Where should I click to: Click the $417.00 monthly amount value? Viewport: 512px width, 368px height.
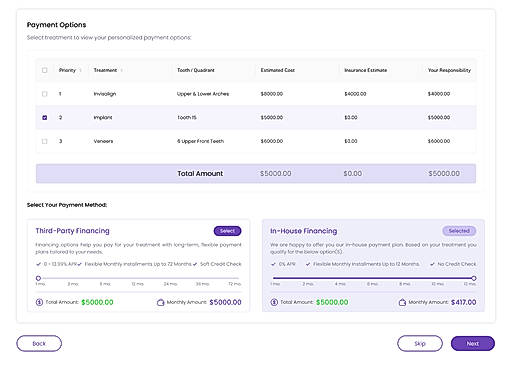click(x=464, y=302)
